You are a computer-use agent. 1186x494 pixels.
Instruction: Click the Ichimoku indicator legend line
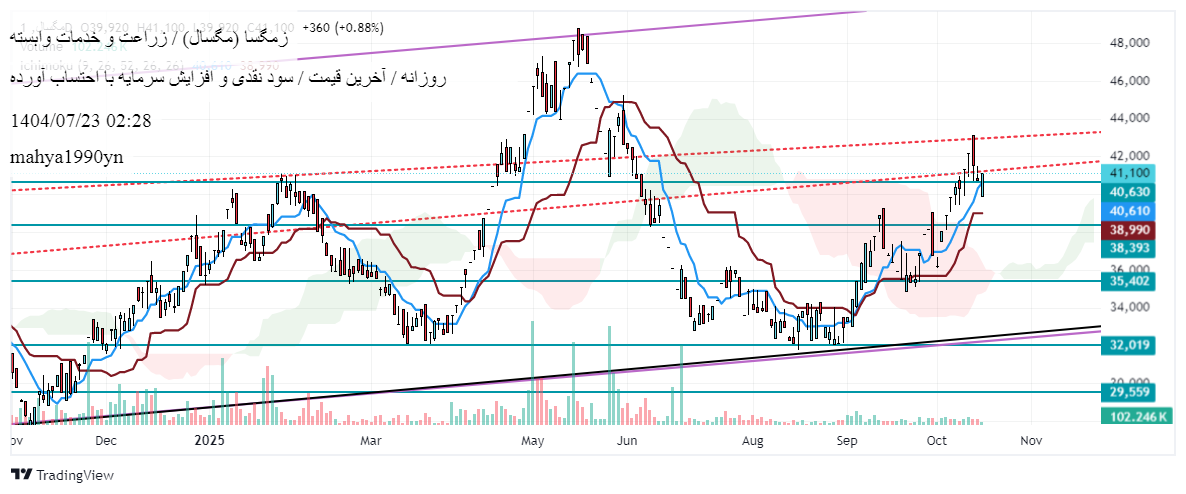coord(100,62)
